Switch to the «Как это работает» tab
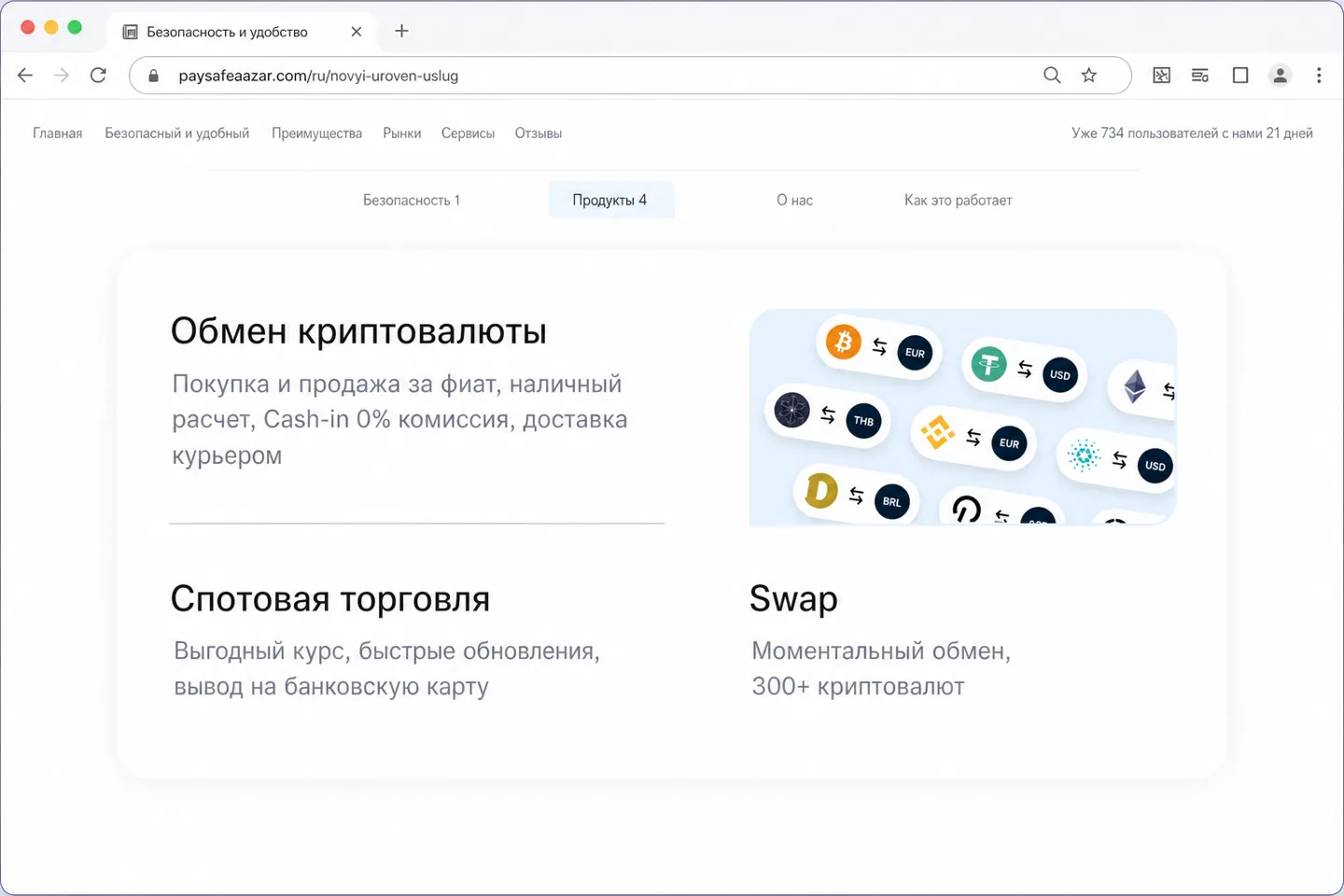 (959, 200)
